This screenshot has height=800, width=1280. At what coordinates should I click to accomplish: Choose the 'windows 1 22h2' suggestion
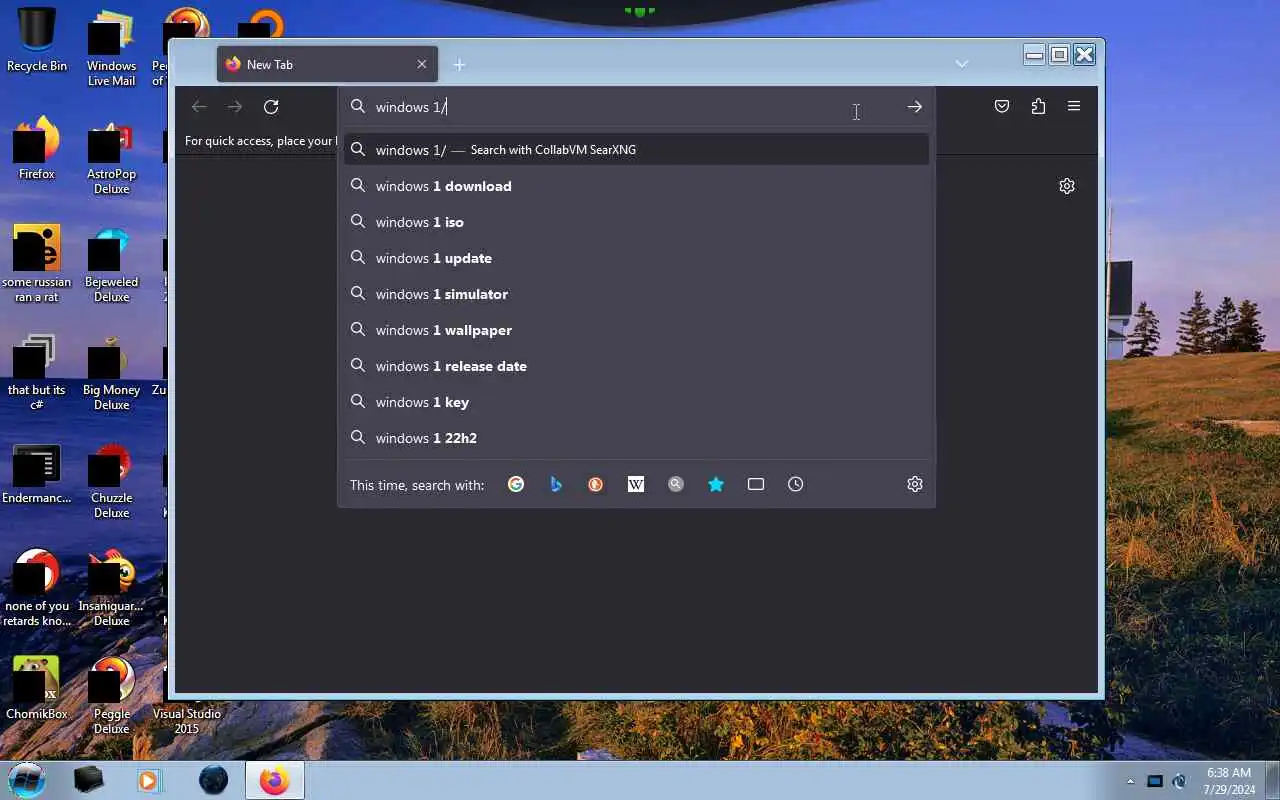636,438
